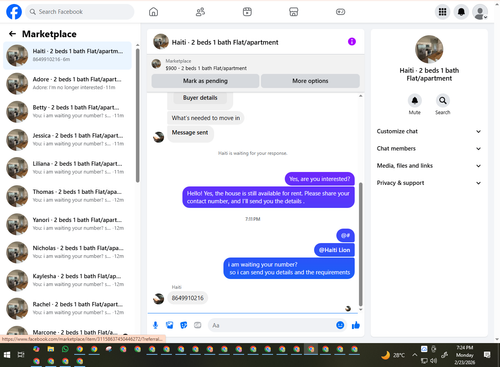
Task: Open the Thomas conversation
Action: pyautogui.click(x=67, y=196)
